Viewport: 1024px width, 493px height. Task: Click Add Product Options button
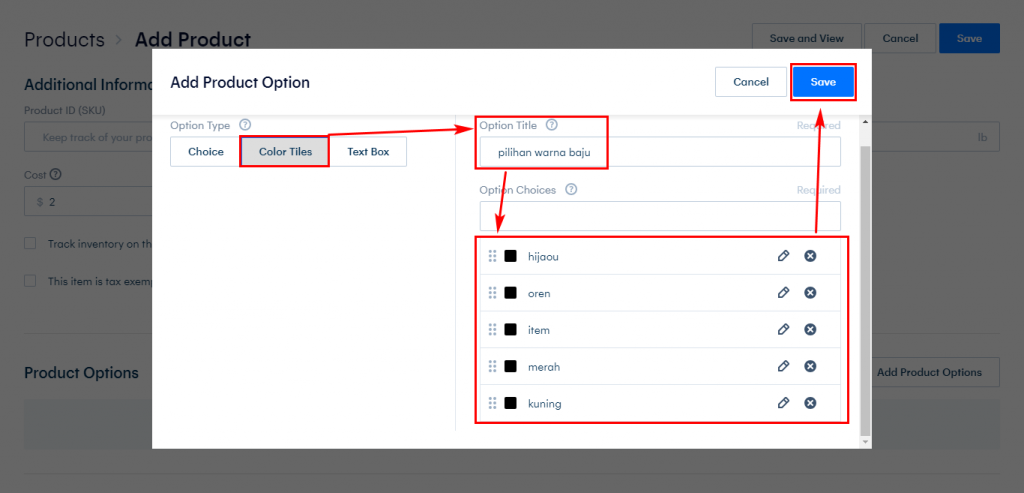pyautogui.click(x=935, y=372)
